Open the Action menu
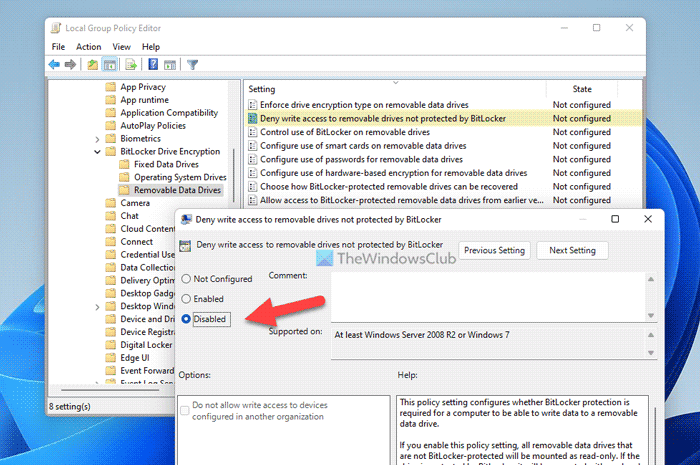Viewport: 700px width, 465px height. pyautogui.click(x=88, y=47)
